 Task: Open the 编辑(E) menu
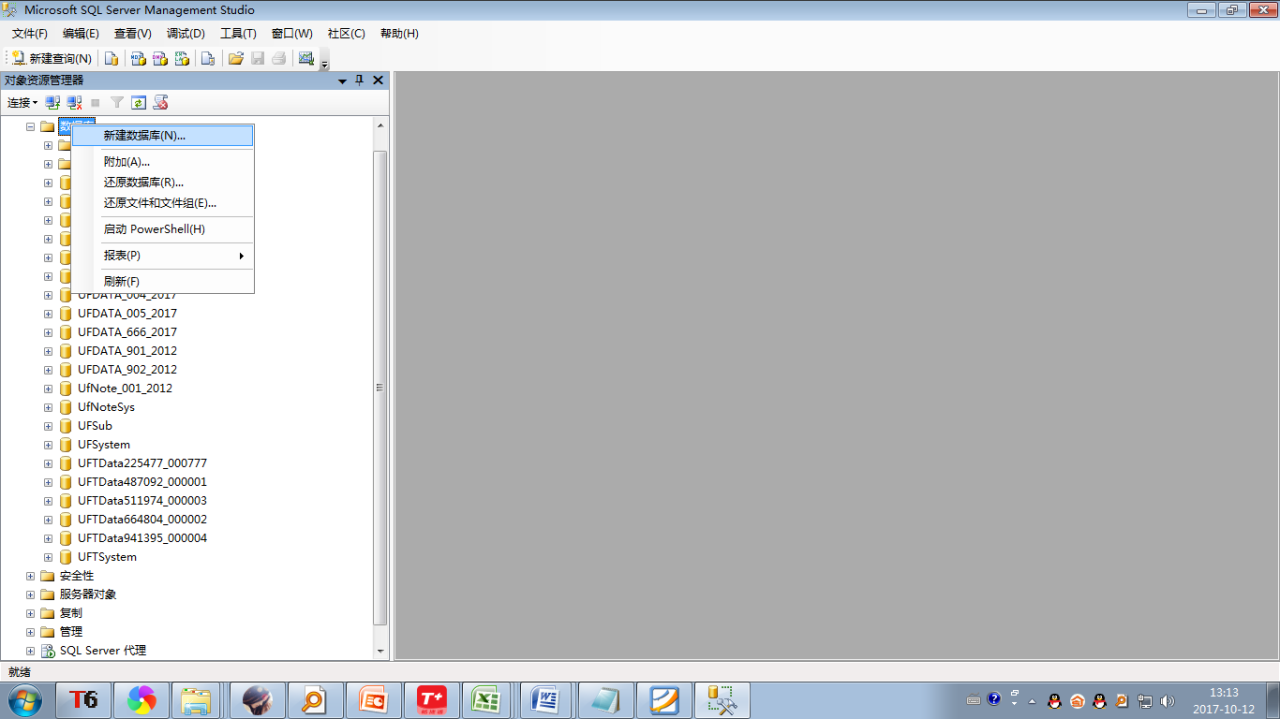click(81, 34)
